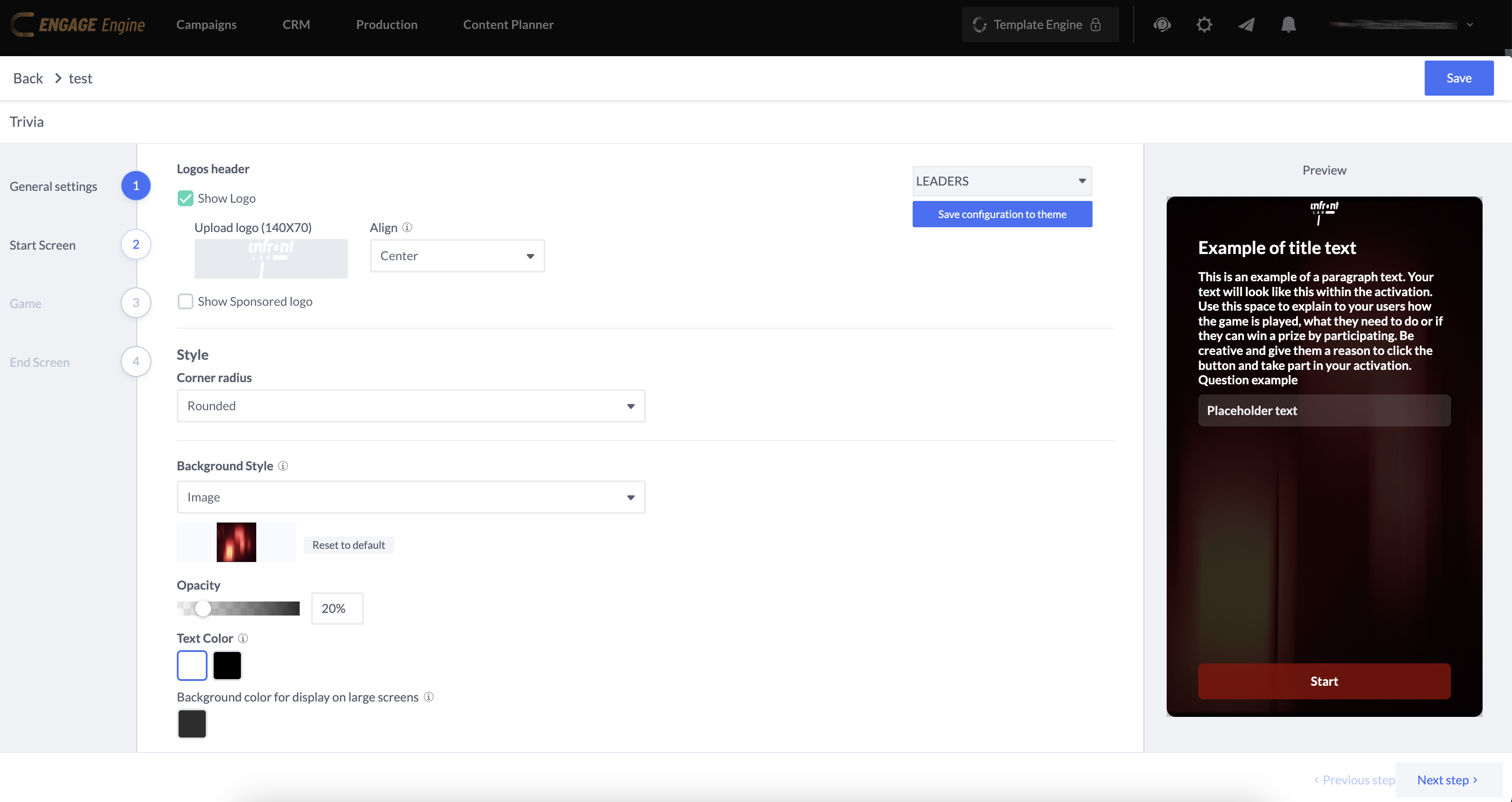Click the opacity percentage input field
The image size is (1512, 802).
coord(337,608)
